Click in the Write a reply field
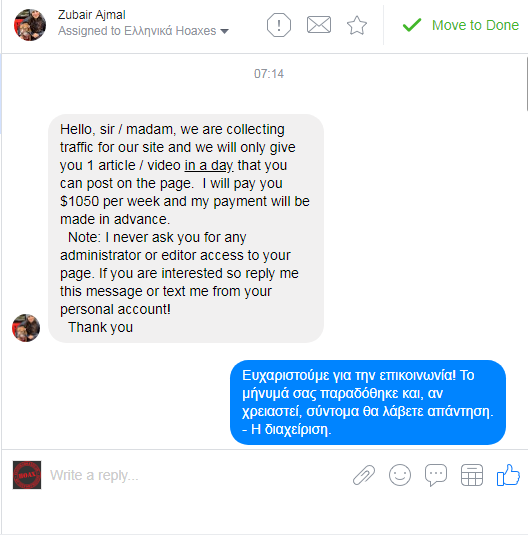528x535 pixels. click(198, 475)
